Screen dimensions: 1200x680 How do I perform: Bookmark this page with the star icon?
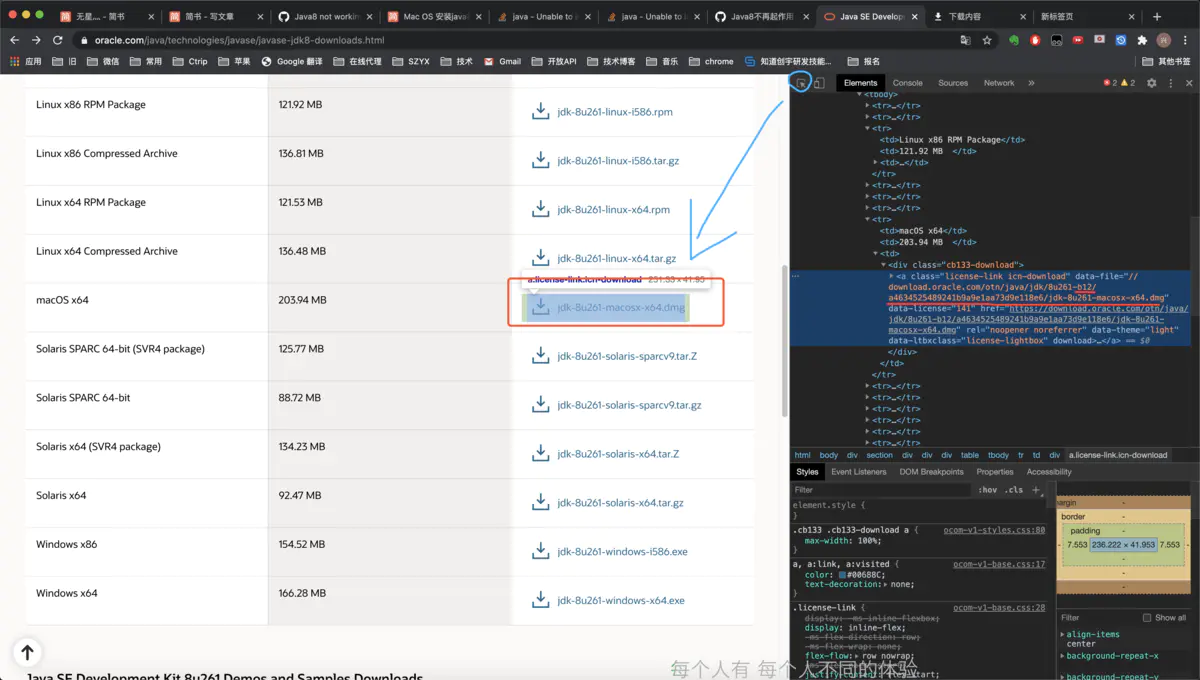pos(987,40)
